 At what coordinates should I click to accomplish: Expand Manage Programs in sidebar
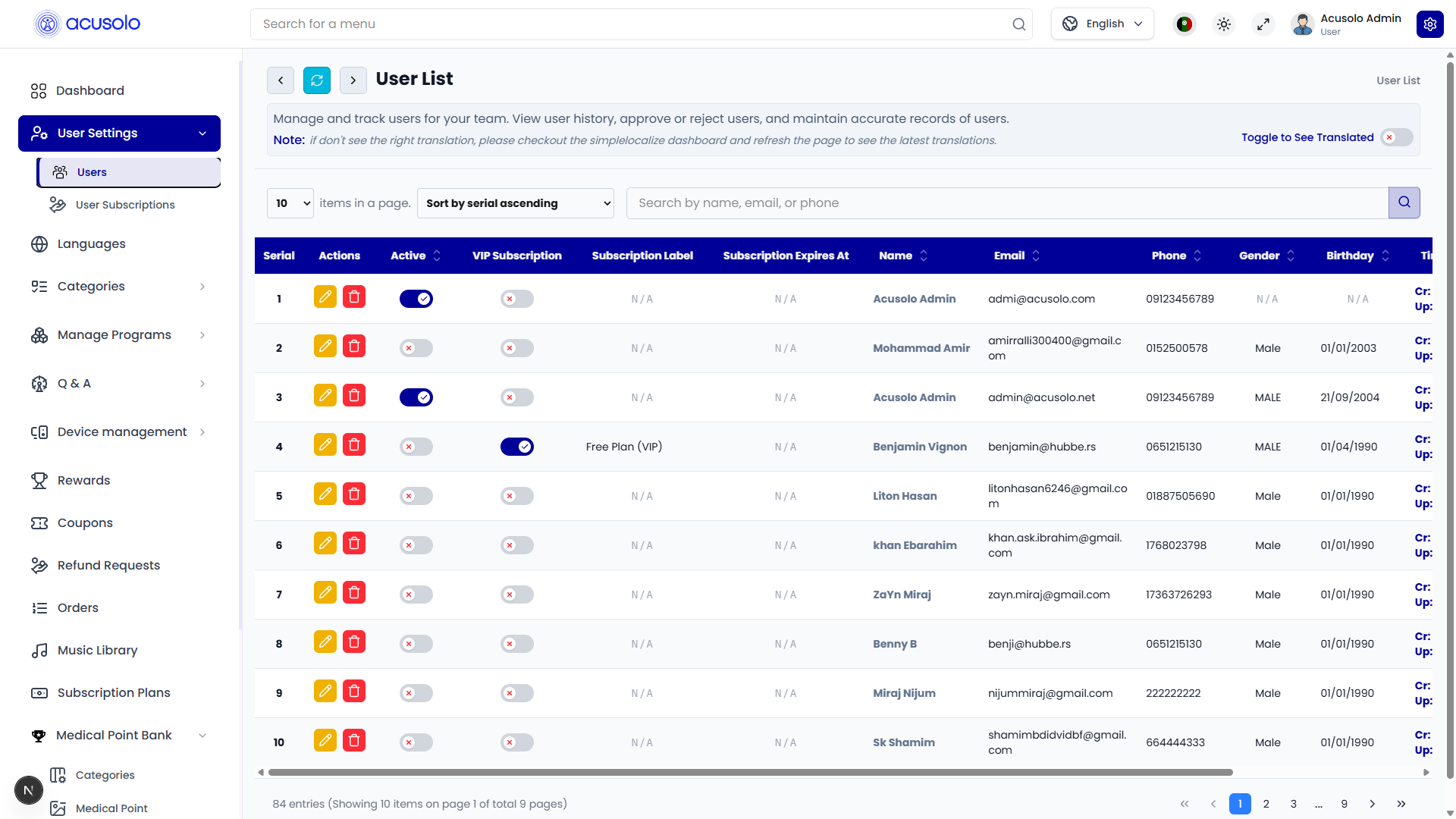point(120,335)
